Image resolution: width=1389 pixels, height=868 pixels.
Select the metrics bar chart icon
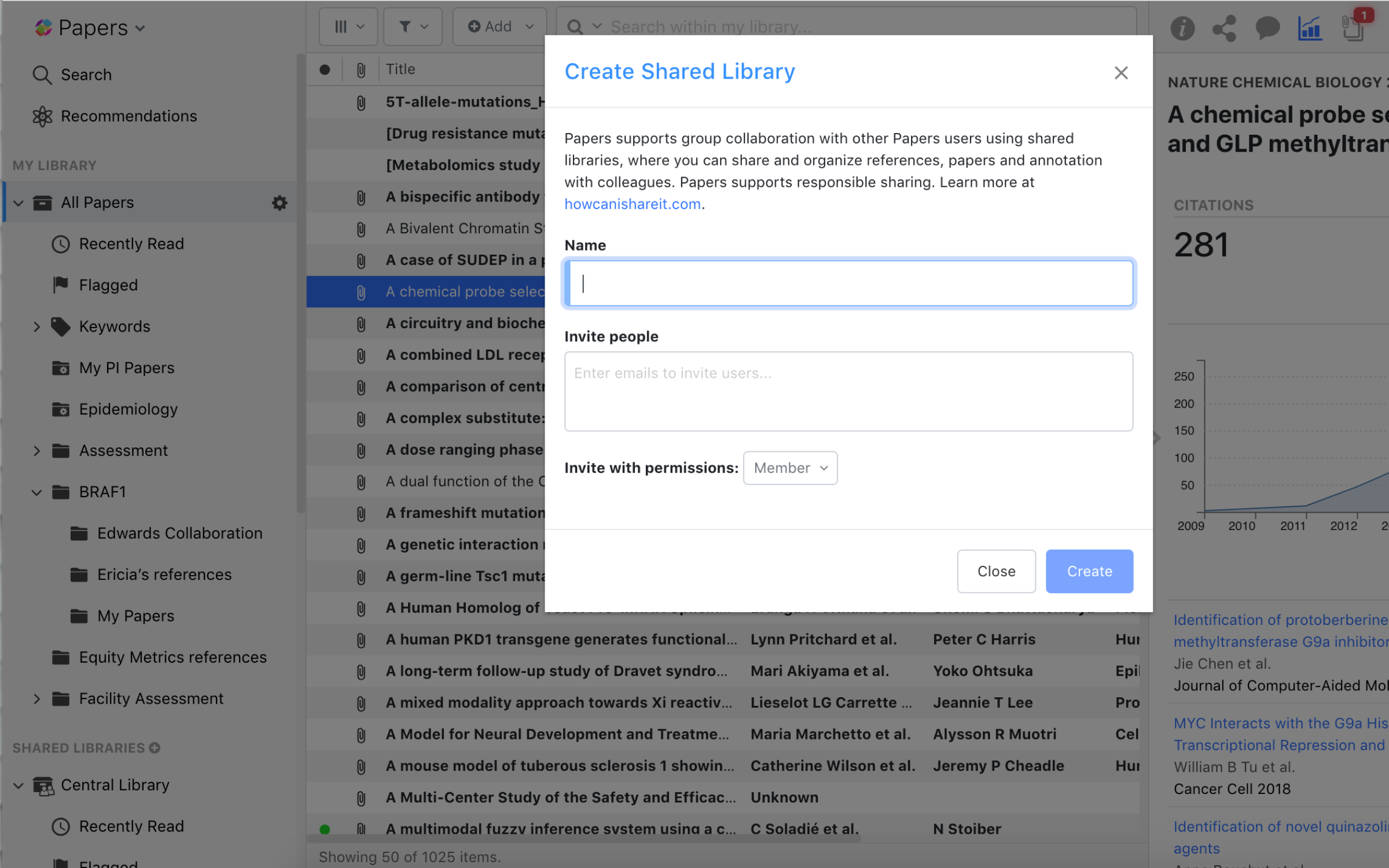coord(1310,28)
